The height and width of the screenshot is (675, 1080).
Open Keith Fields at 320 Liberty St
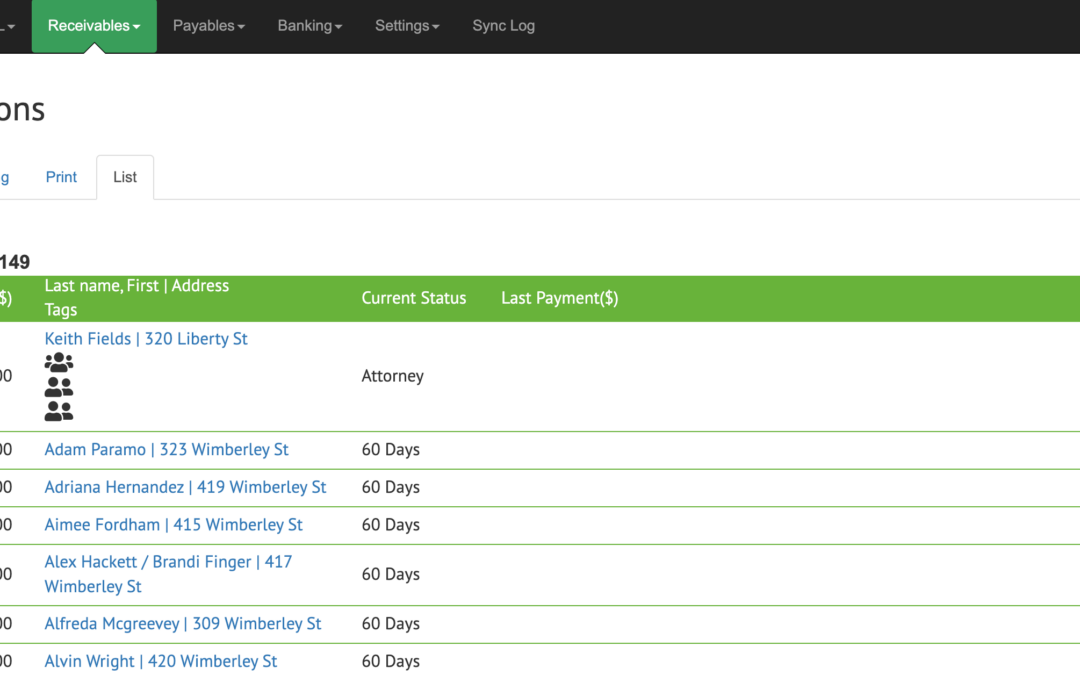(x=146, y=339)
